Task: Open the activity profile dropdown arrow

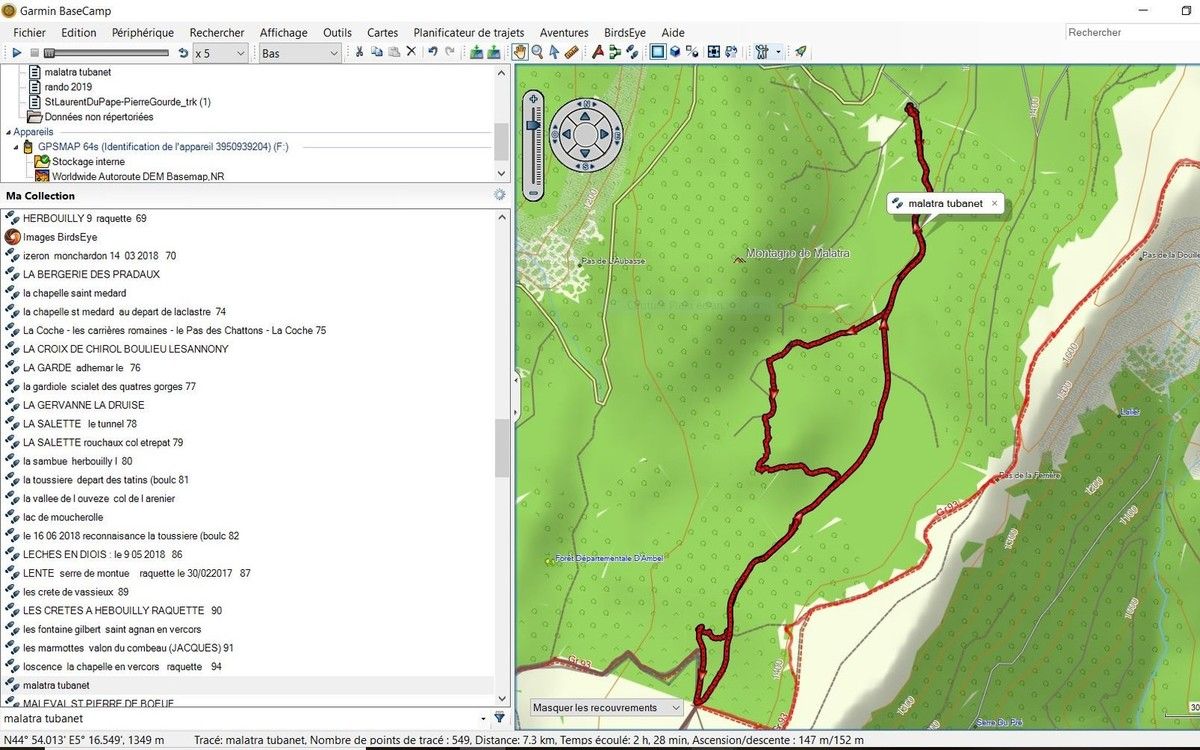Action: click(x=778, y=53)
